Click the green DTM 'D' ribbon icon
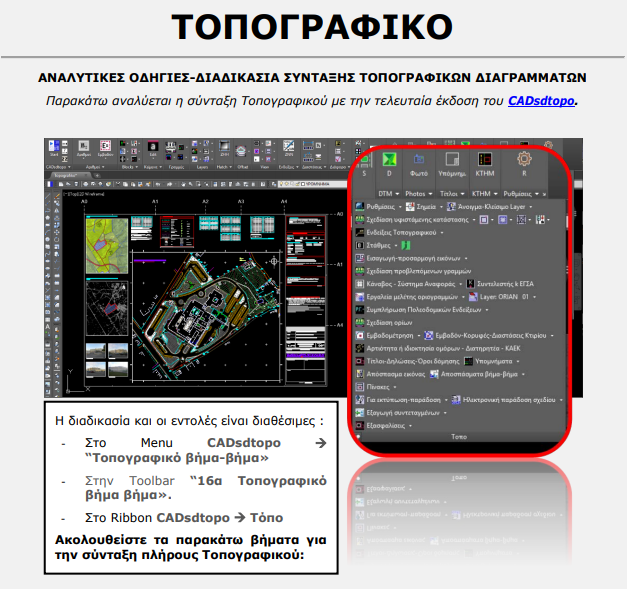This screenshot has height=589, width=627. point(389,160)
